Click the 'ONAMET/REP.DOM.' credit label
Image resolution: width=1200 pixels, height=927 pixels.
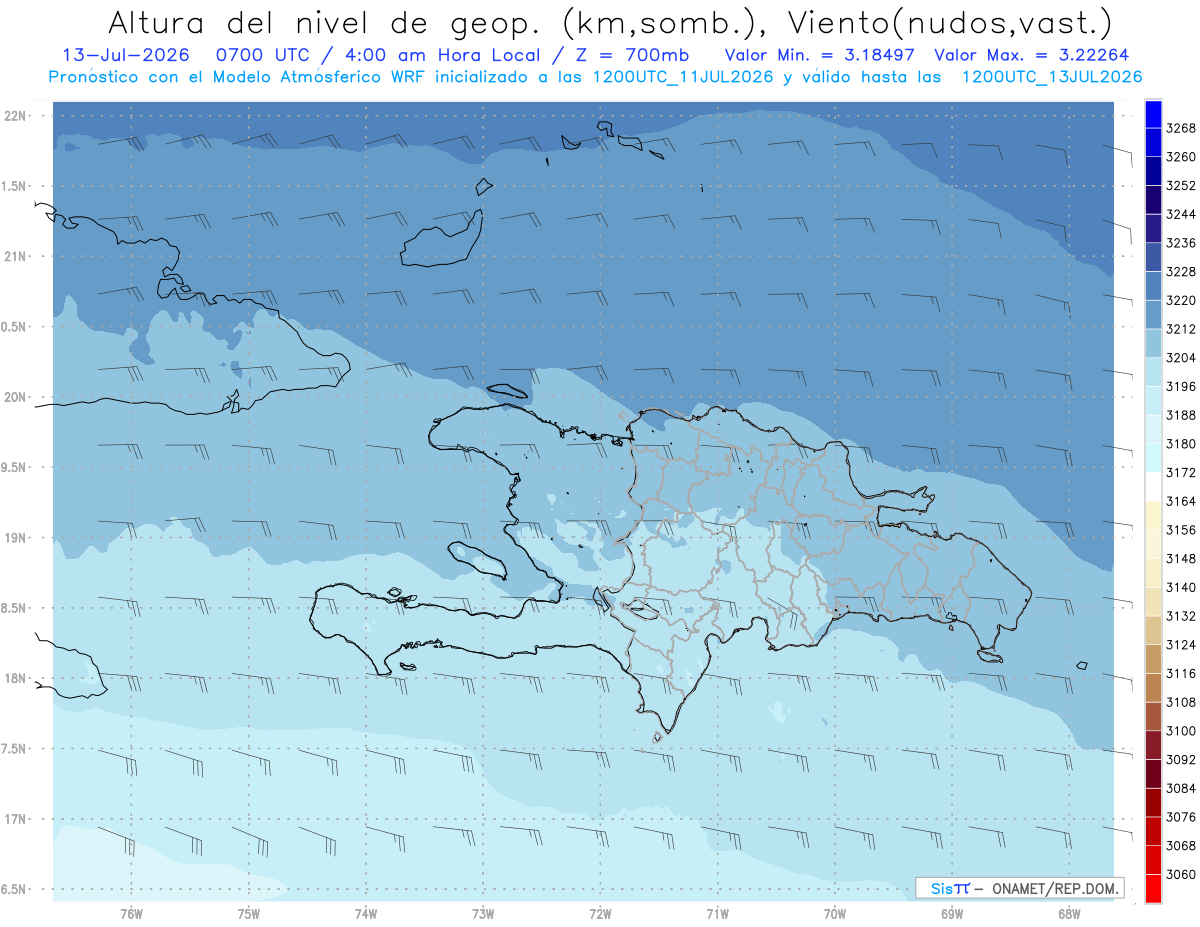(1056, 888)
